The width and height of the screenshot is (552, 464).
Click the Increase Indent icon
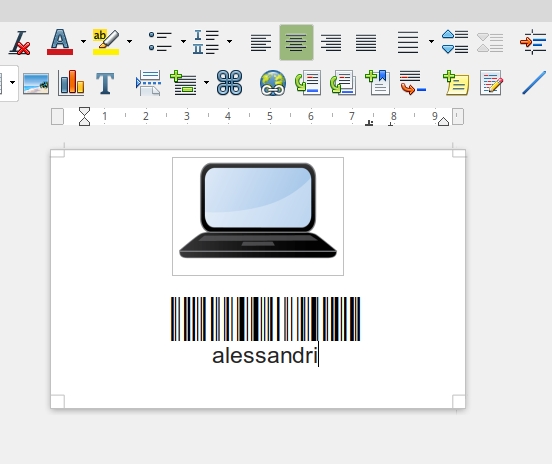click(x=533, y=42)
